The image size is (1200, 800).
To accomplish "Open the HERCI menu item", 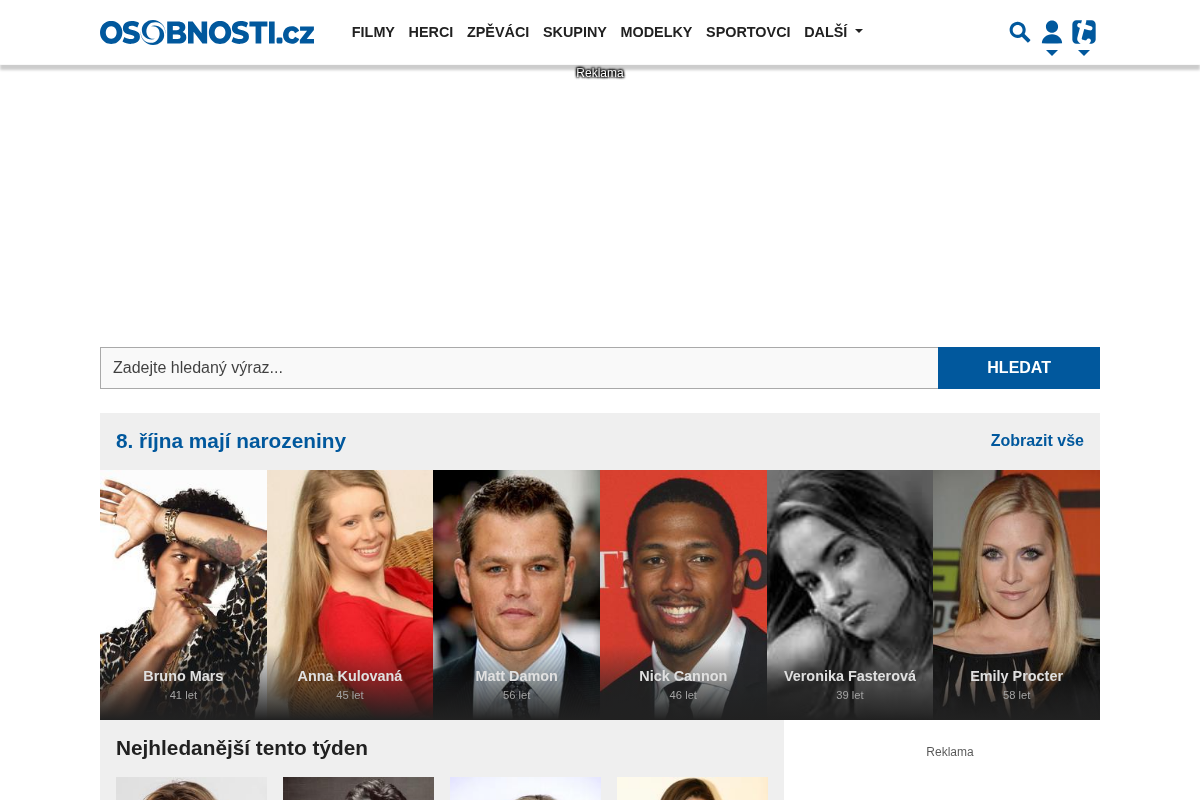I will point(431,32).
